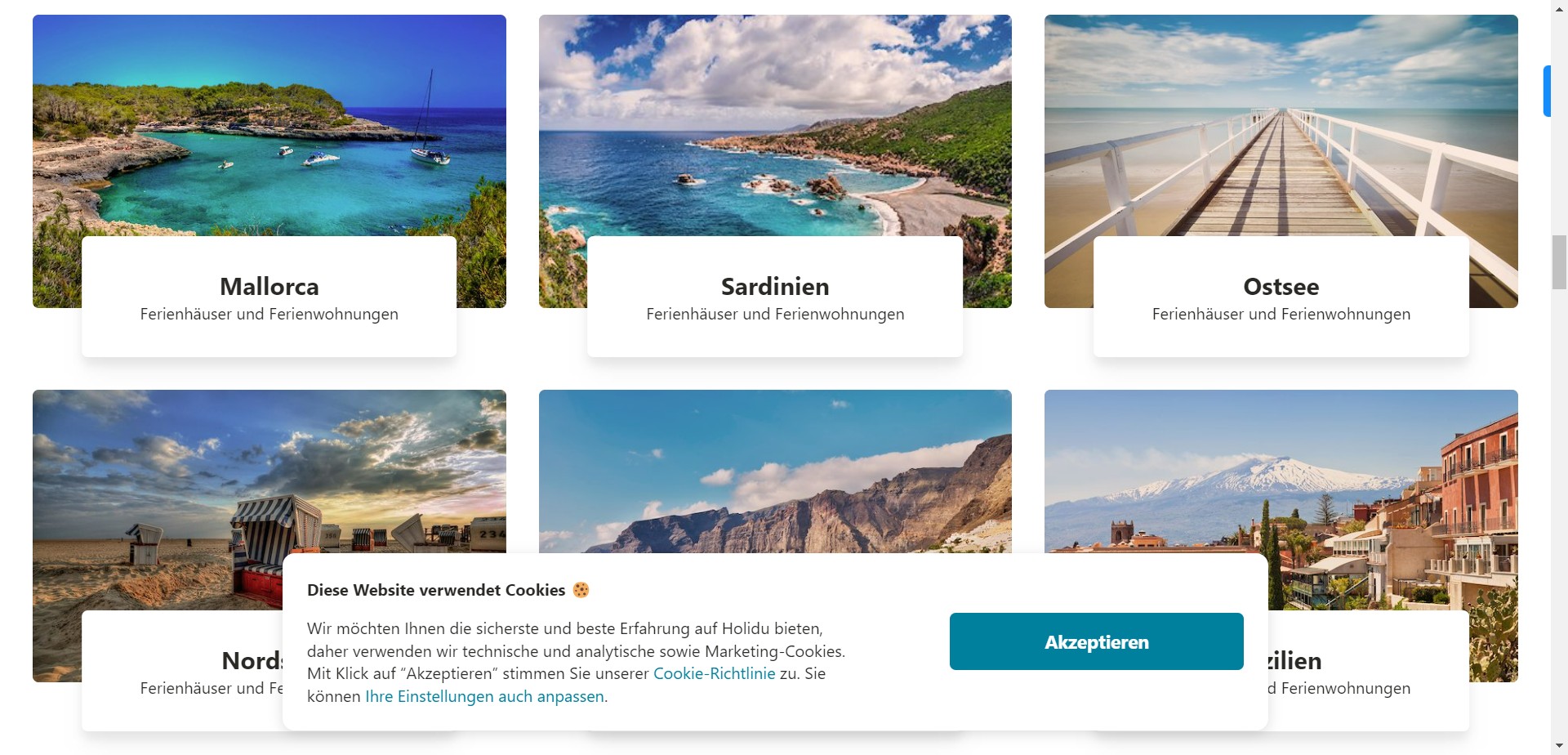The width and height of the screenshot is (1568, 755).
Task: Click the scrollbar down arrow
Action: pos(1559,747)
